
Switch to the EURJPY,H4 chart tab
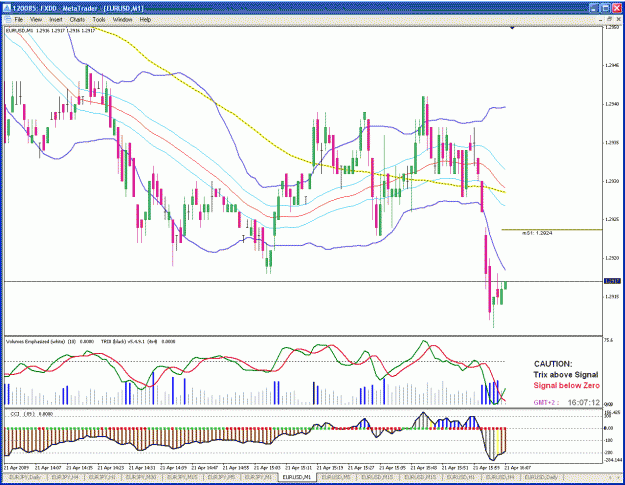(x=64, y=477)
